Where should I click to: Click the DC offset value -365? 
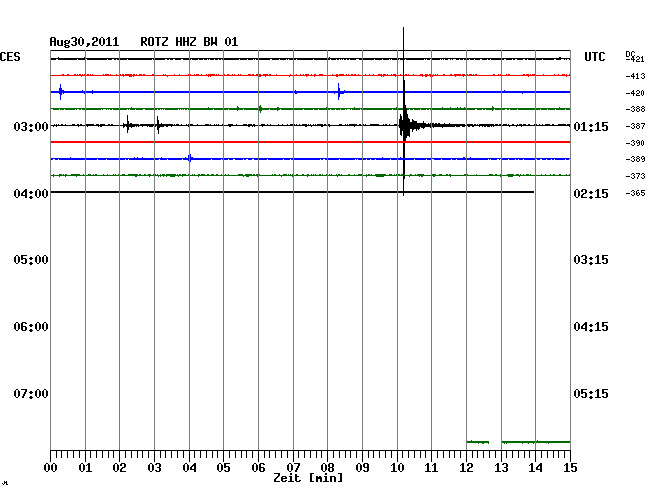[x=635, y=193]
